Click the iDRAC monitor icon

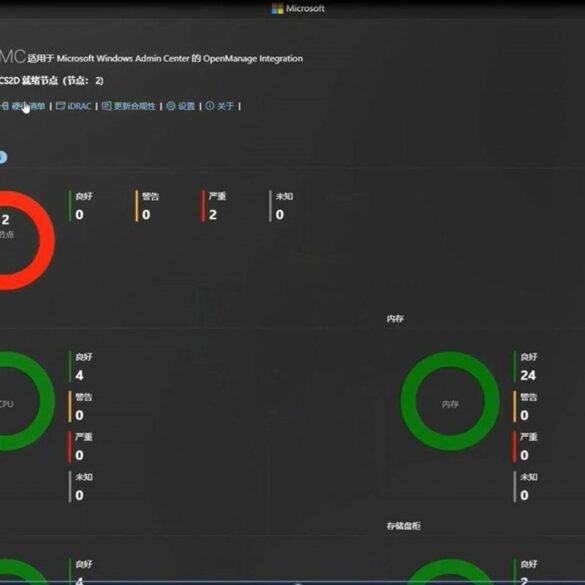(x=60, y=106)
